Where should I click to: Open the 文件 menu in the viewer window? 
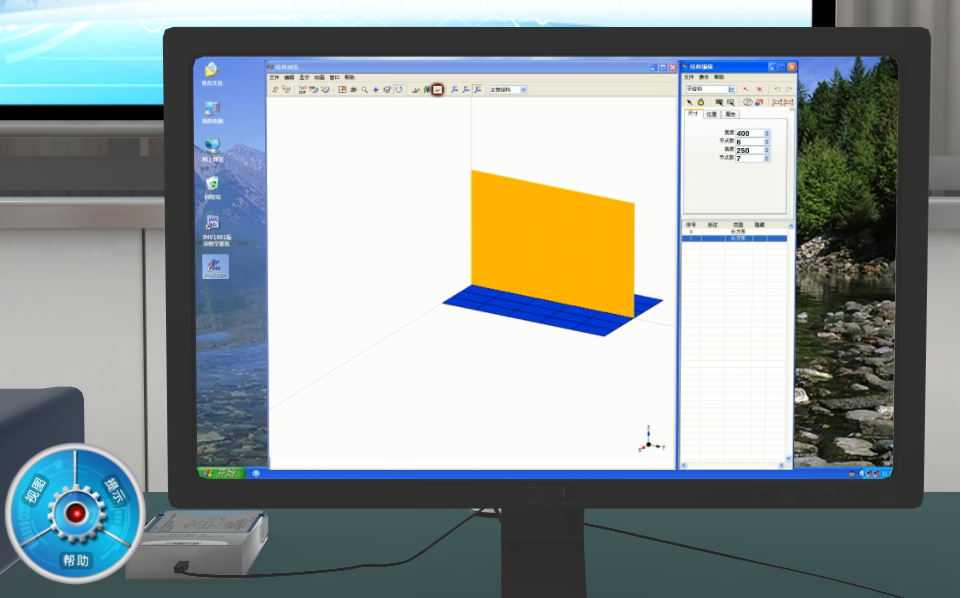coord(274,77)
